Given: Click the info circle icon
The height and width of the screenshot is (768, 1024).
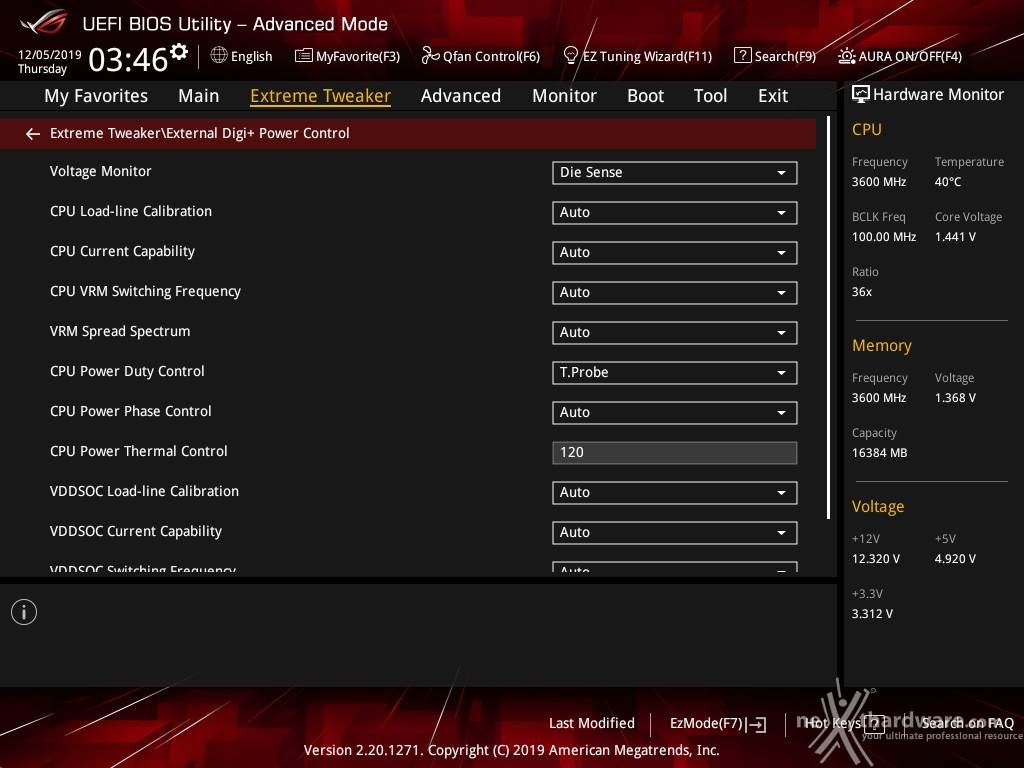Looking at the screenshot, I should pos(24,612).
